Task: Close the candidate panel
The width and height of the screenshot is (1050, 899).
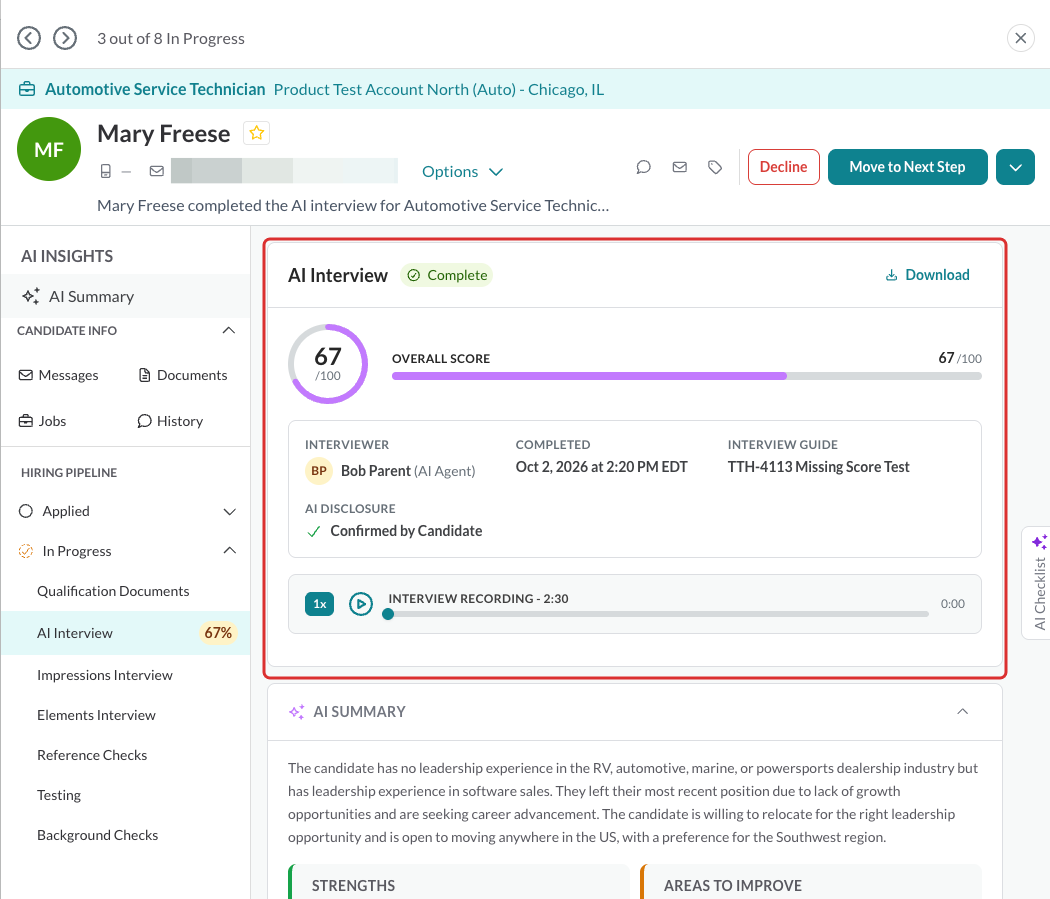Action: [x=1020, y=38]
